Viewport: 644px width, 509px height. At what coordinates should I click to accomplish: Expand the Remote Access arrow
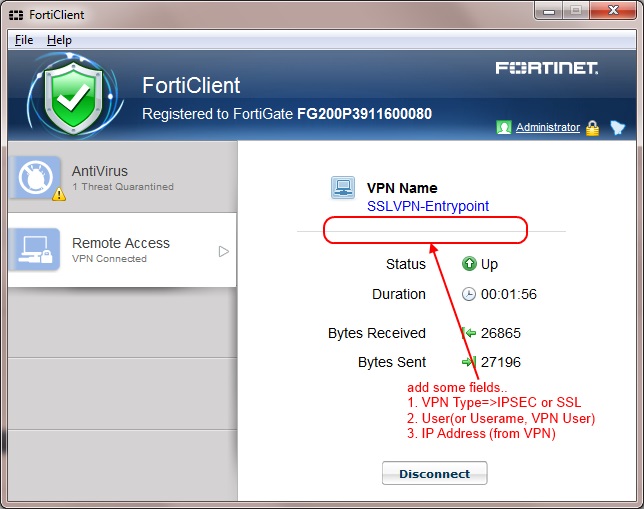click(224, 251)
